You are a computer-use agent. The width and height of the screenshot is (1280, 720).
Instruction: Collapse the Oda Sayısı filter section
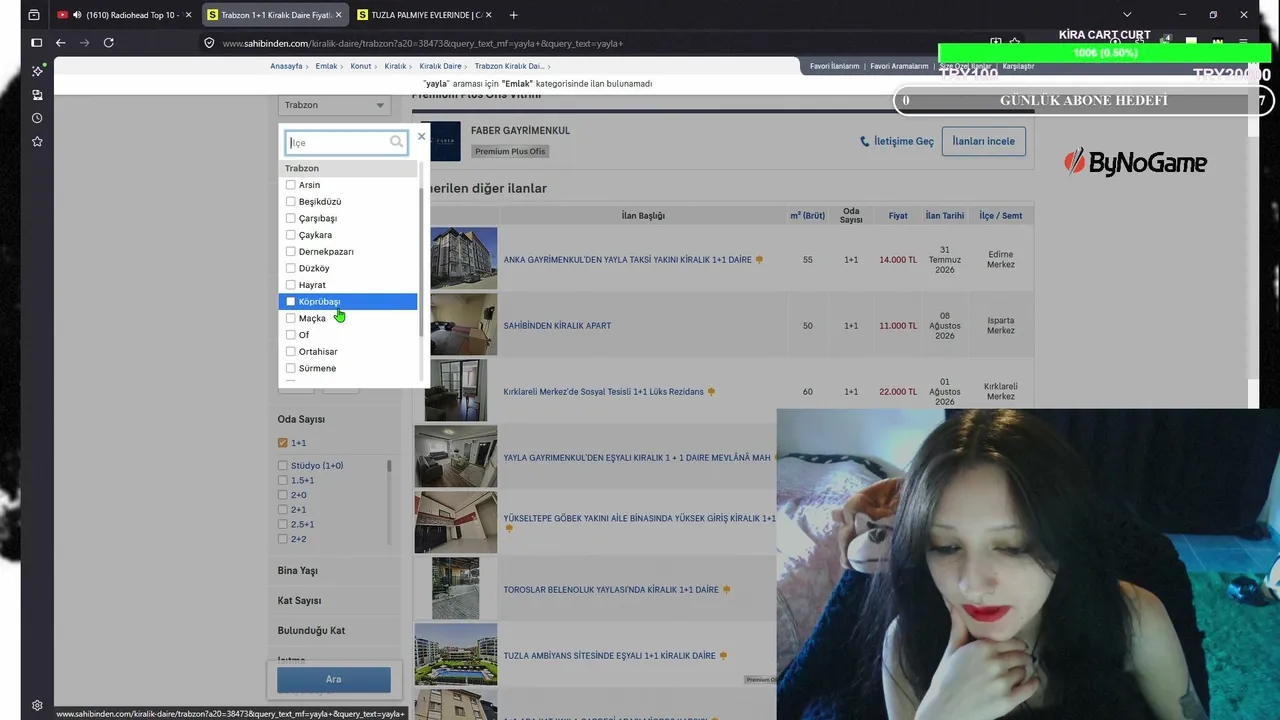click(x=301, y=419)
